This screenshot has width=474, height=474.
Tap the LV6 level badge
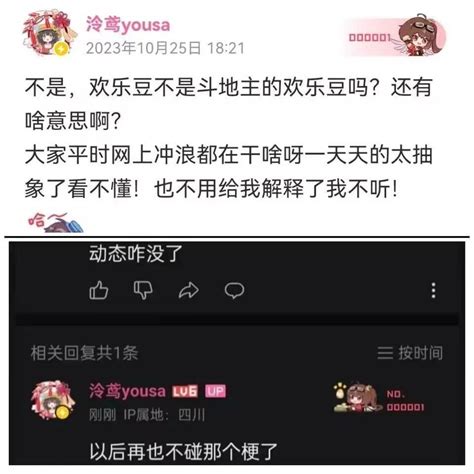(185, 391)
